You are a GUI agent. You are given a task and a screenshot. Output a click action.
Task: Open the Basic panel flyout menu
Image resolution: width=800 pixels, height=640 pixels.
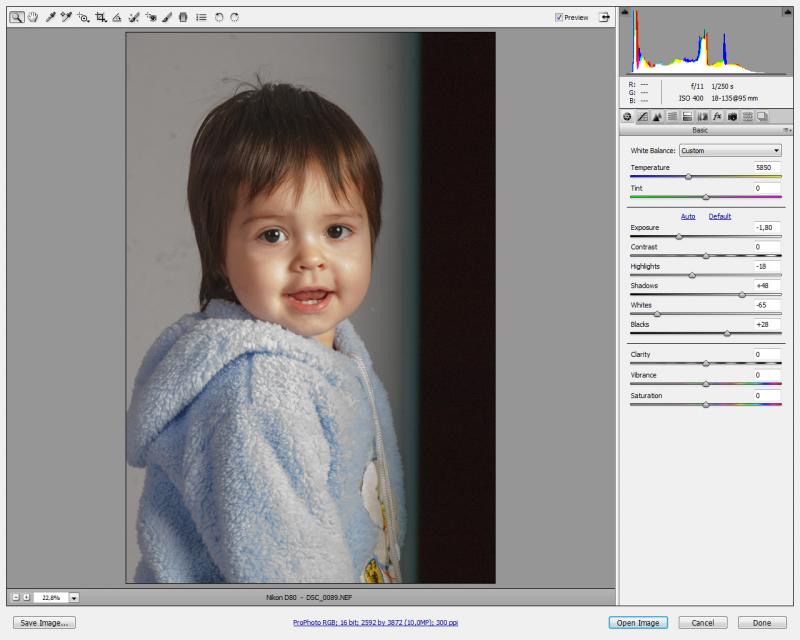[787, 131]
